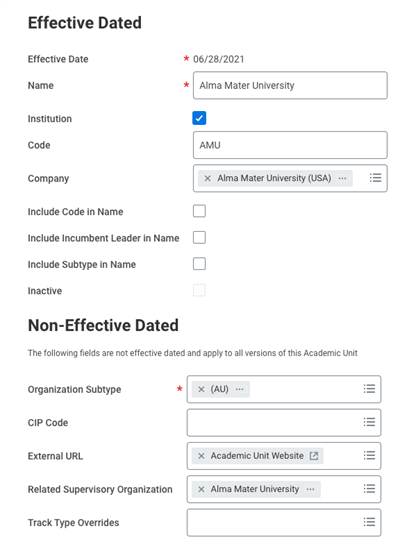
Task: Remove Alma Mater University supervisory organization chip
Action: click(201, 489)
